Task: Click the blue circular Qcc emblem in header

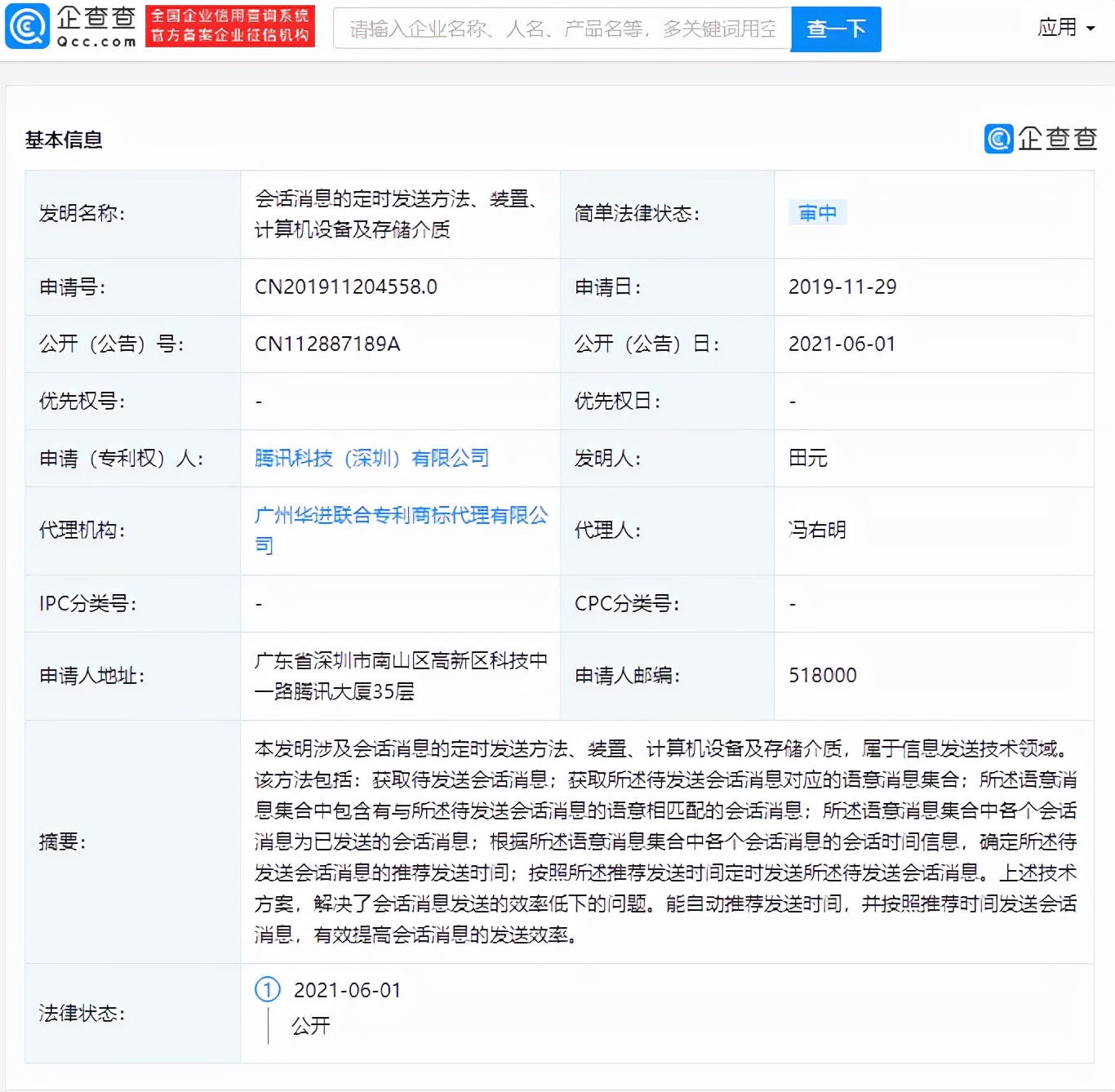Action: point(28,26)
